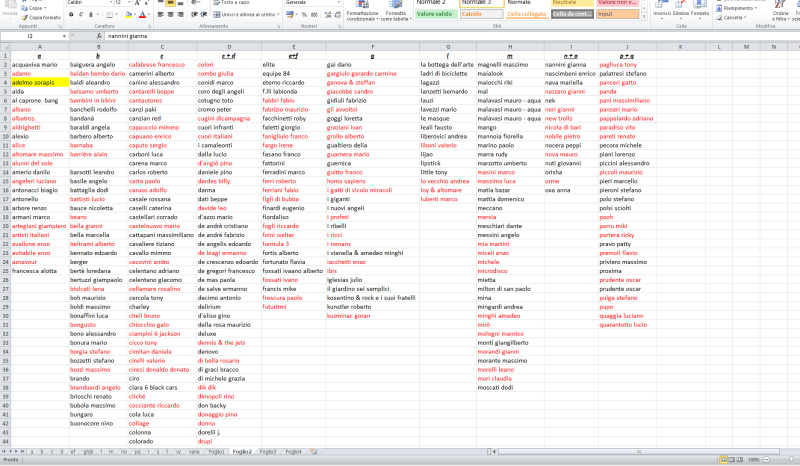The width and height of the screenshot is (800, 466).
Task: Switch to sheet tab ef
Action: [x=73, y=452]
